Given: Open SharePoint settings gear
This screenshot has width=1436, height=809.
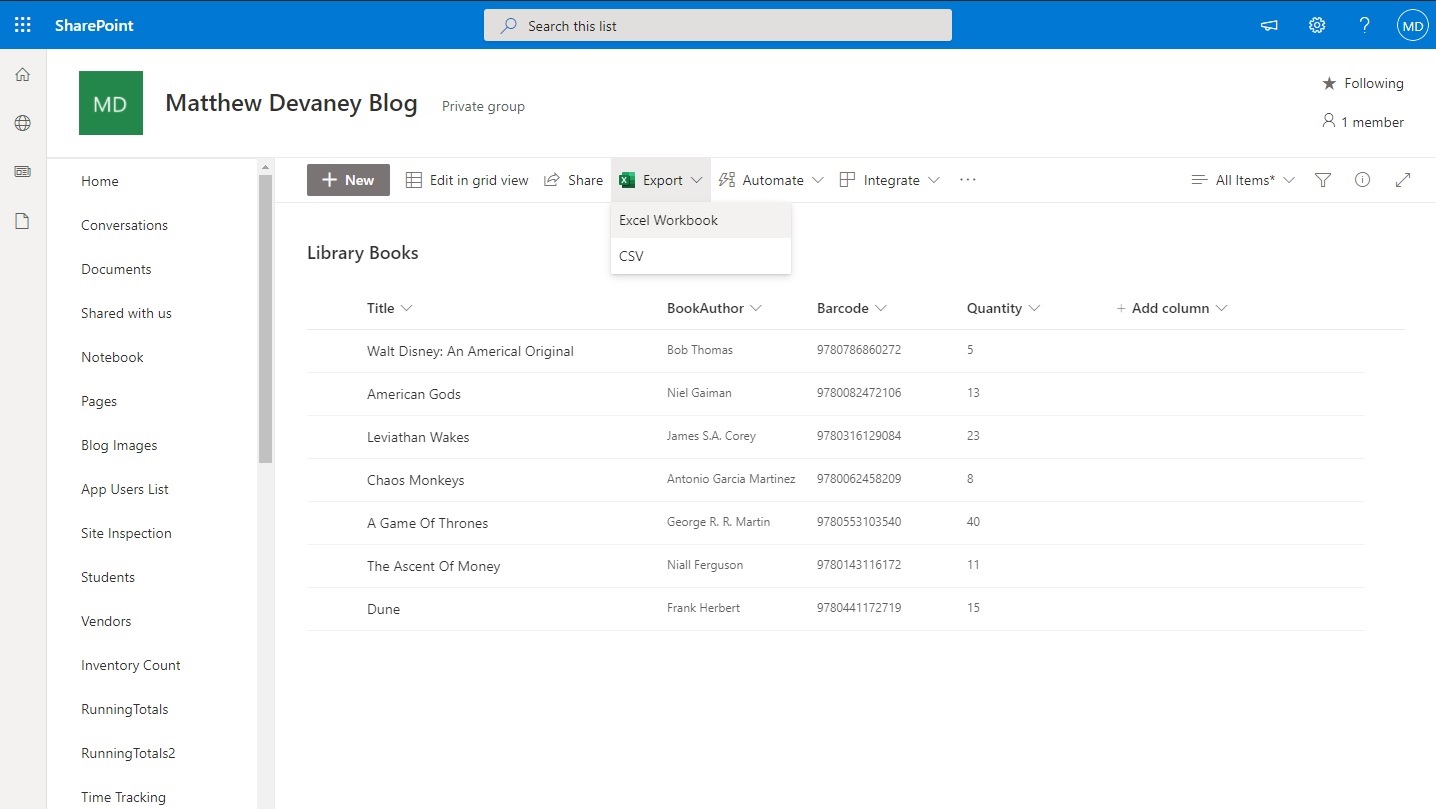Looking at the screenshot, I should [x=1316, y=25].
